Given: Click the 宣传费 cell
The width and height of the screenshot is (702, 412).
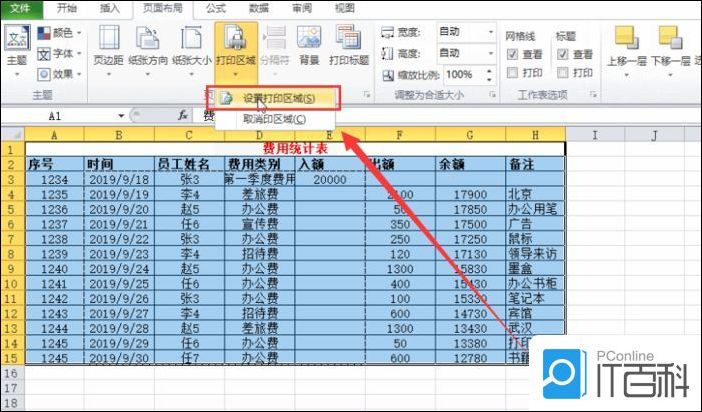Looking at the screenshot, I should tap(260, 224).
